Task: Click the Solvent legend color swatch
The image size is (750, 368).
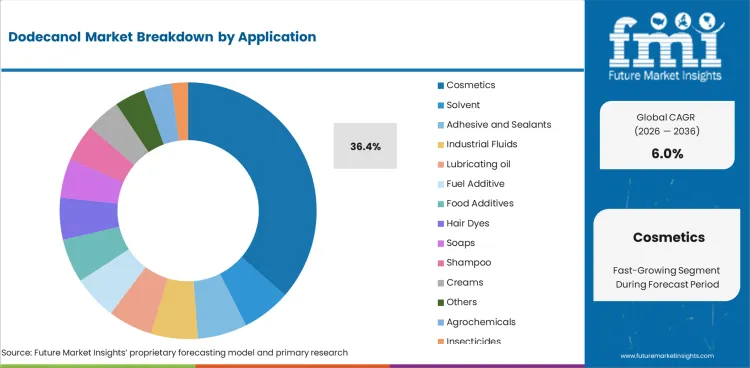Action: tap(441, 105)
